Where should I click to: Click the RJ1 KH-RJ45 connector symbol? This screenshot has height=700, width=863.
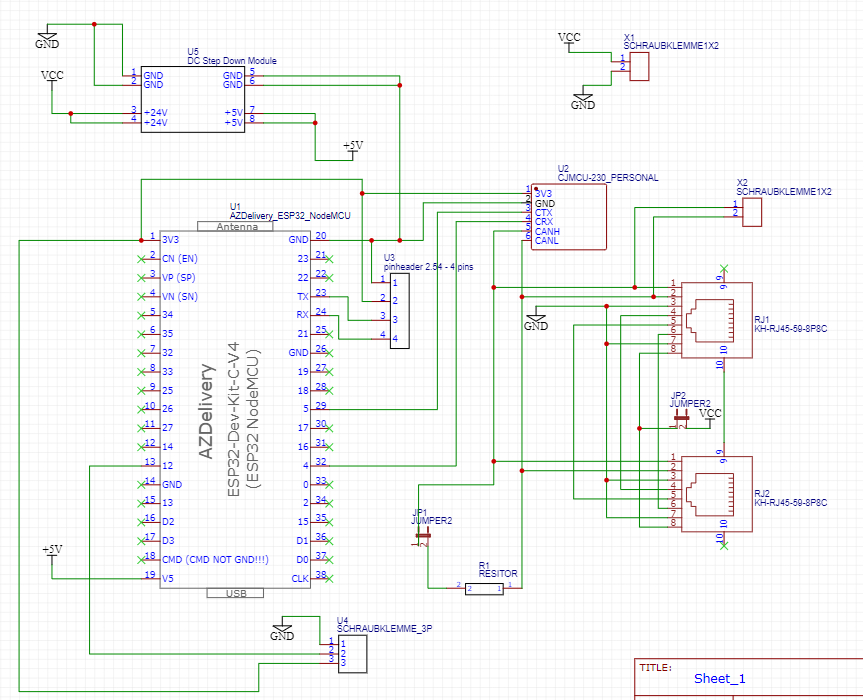[x=717, y=320]
